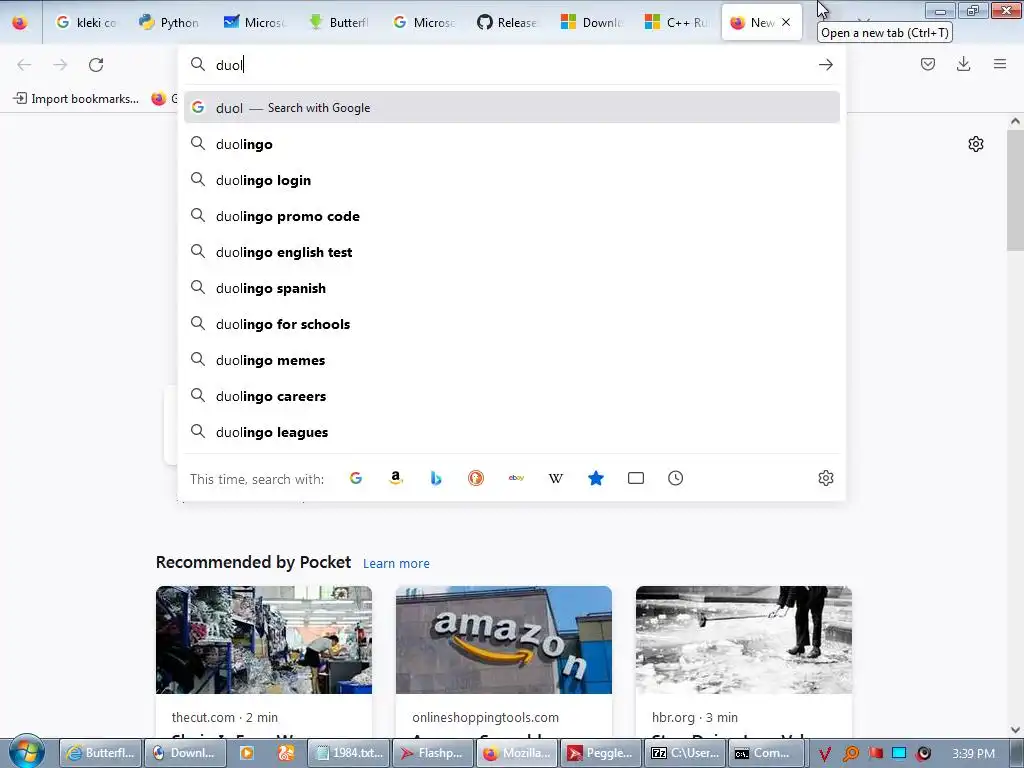The width and height of the screenshot is (1024, 768).
Task: Close the New Tab tab
Action: 786,22
